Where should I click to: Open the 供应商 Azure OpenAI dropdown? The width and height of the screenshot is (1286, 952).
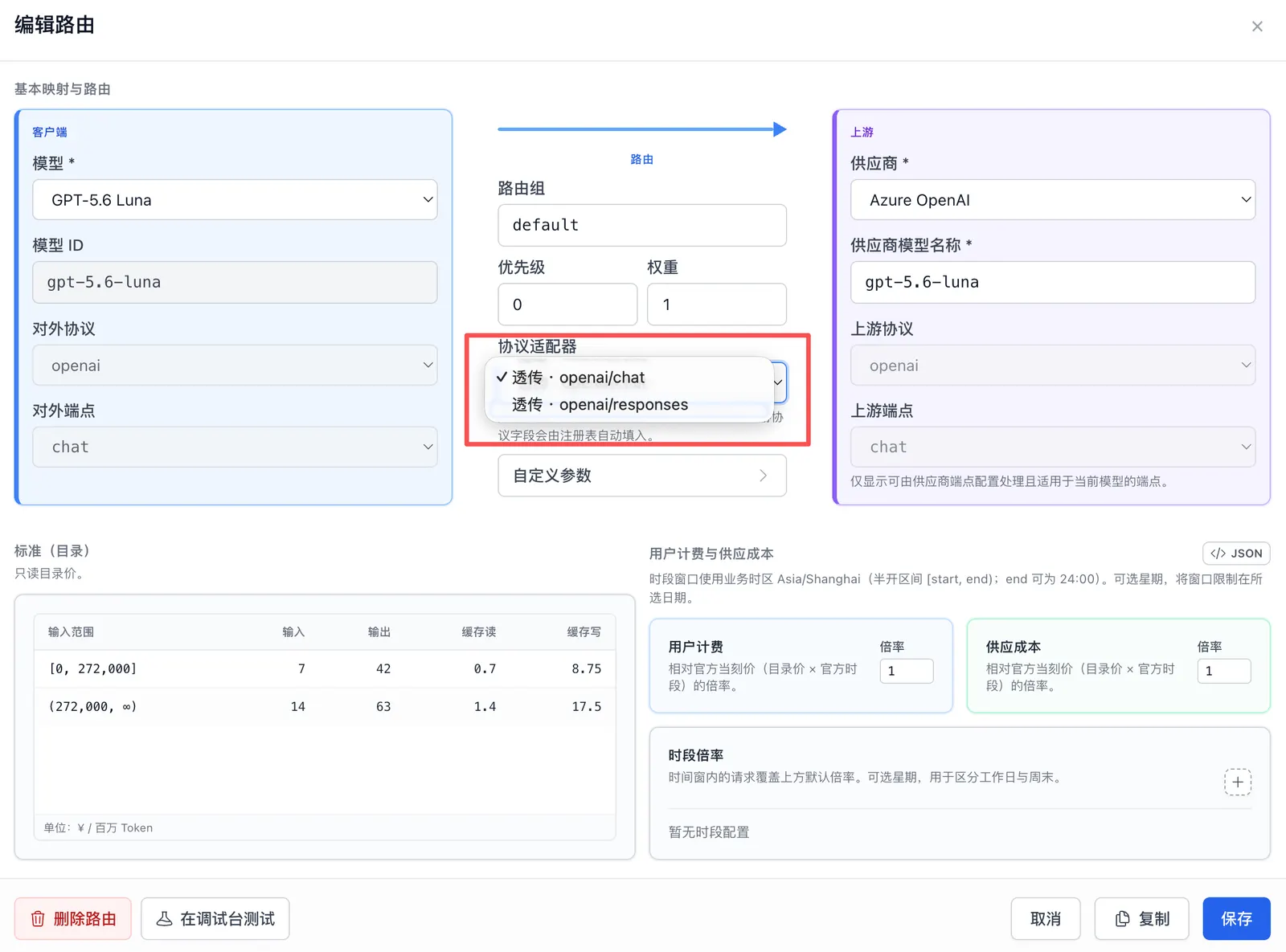click(1053, 200)
